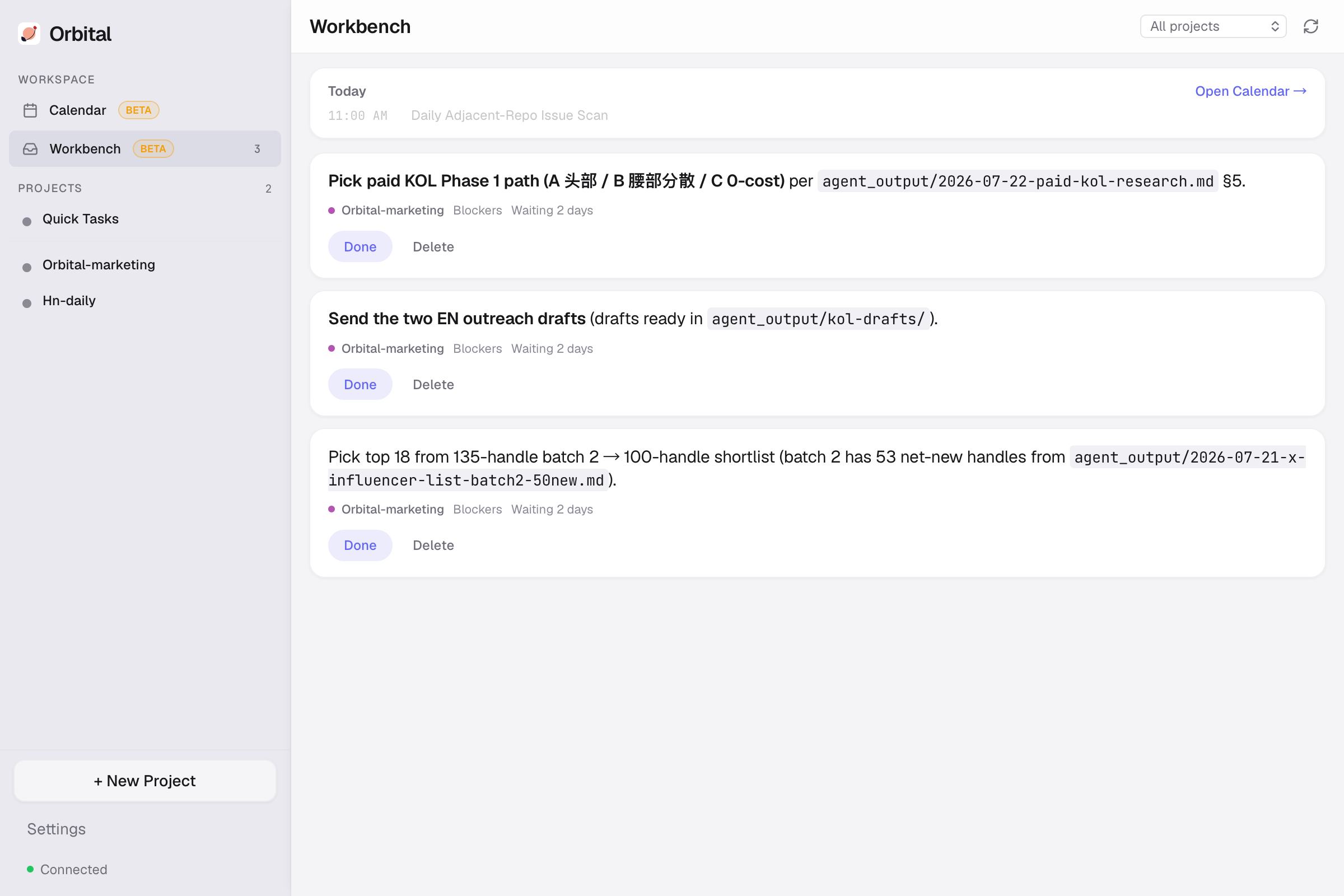The width and height of the screenshot is (1344, 896).
Task: Mark the EN outreach drafts task Done
Action: 360,385
